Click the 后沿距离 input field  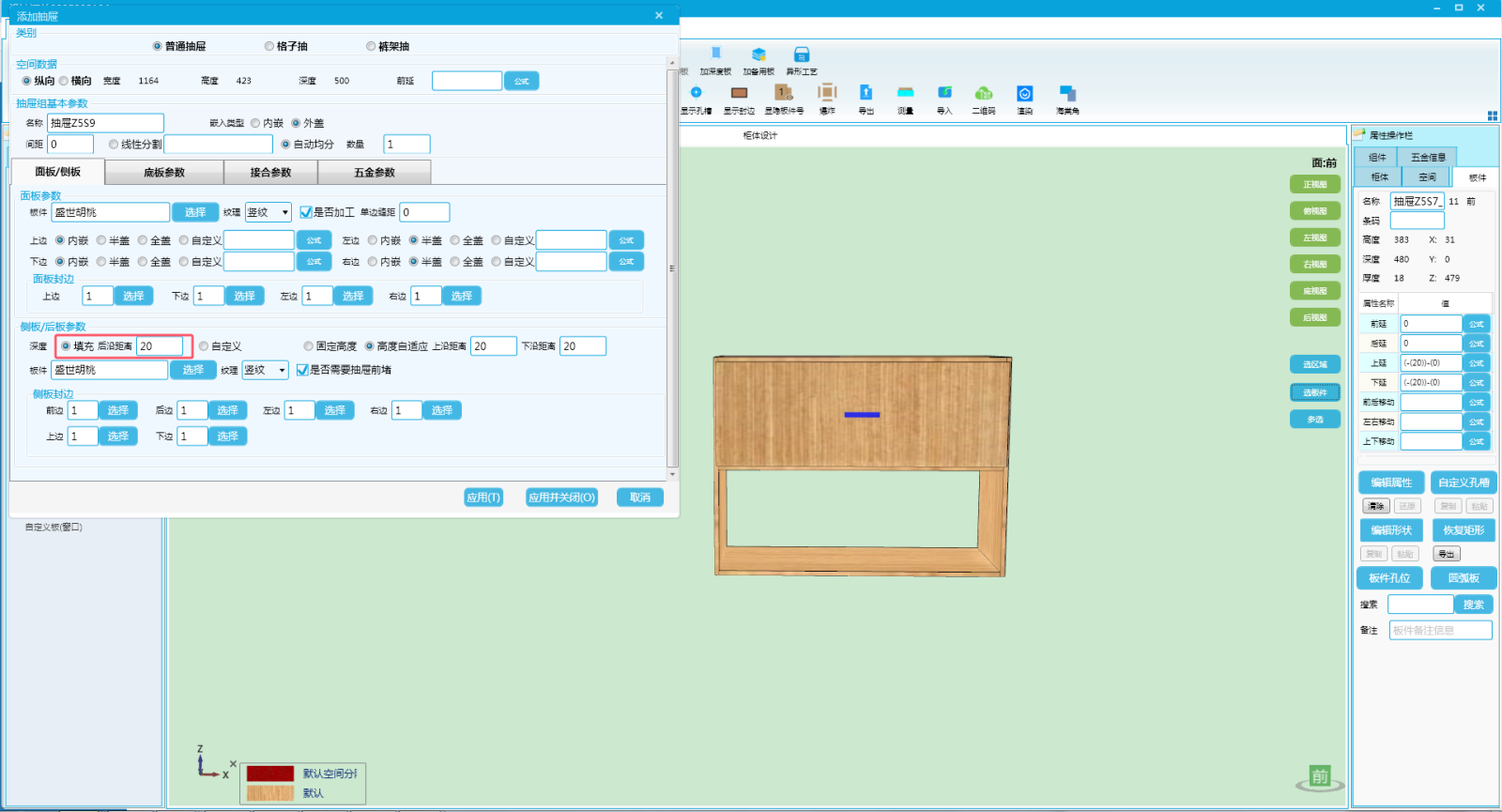[x=160, y=346]
